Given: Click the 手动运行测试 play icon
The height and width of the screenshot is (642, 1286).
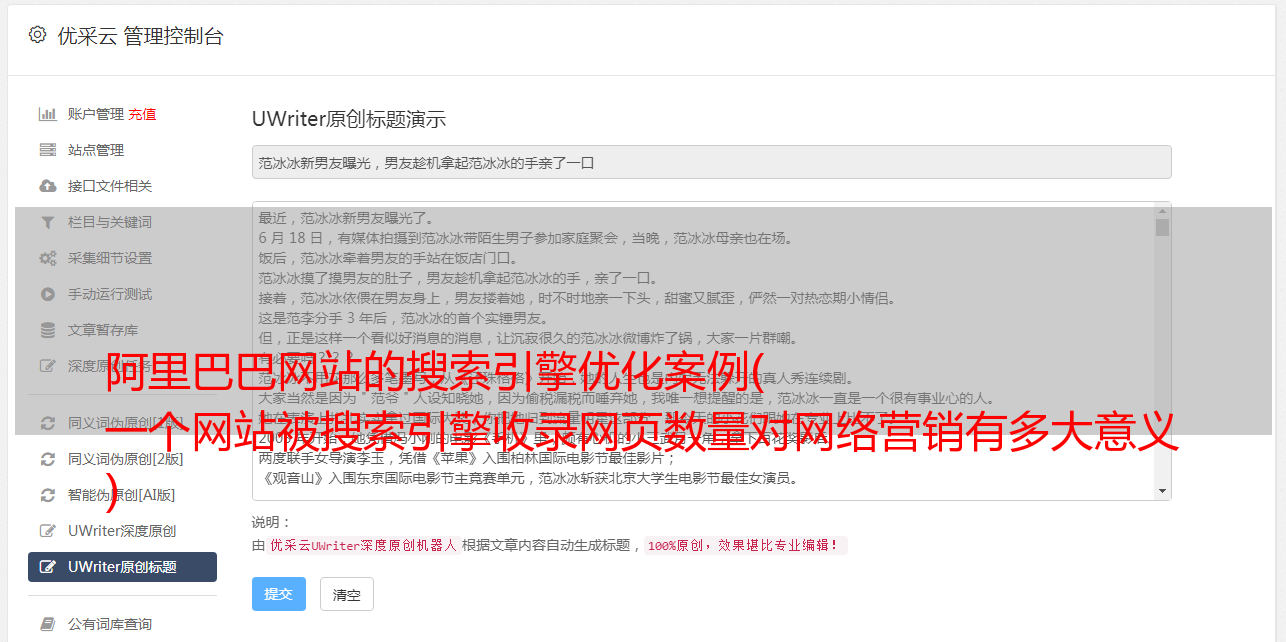Looking at the screenshot, I should (47, 294).
